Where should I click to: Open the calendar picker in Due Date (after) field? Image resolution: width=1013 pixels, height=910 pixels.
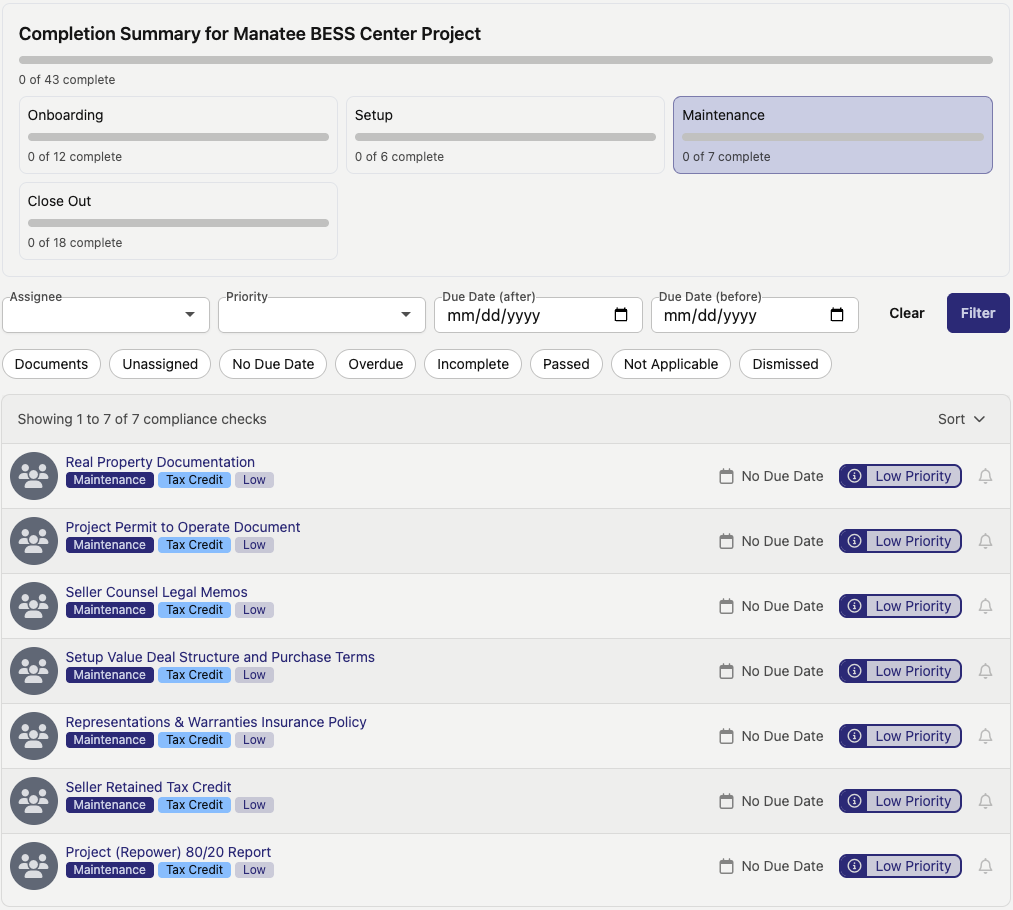pyautogui.click(x=621, y=315)
